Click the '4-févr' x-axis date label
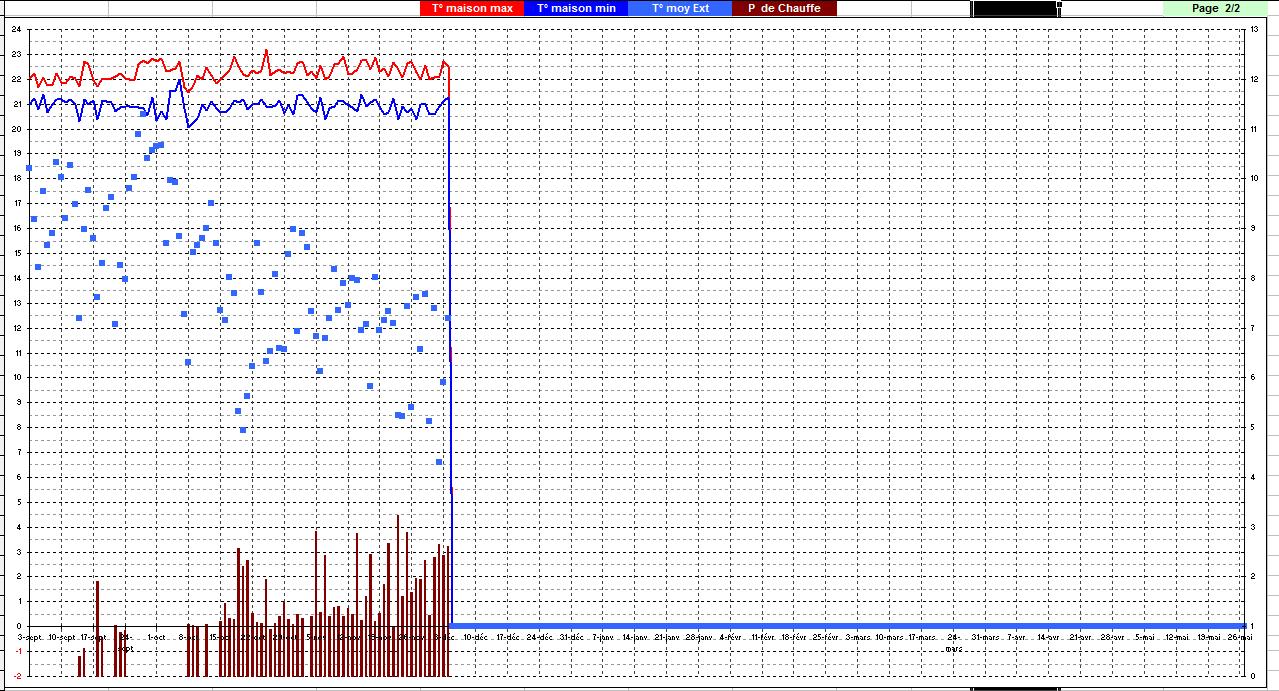The height and width of the screenshot is (691, 1279). pyautogui.click(x=732, y=637)
